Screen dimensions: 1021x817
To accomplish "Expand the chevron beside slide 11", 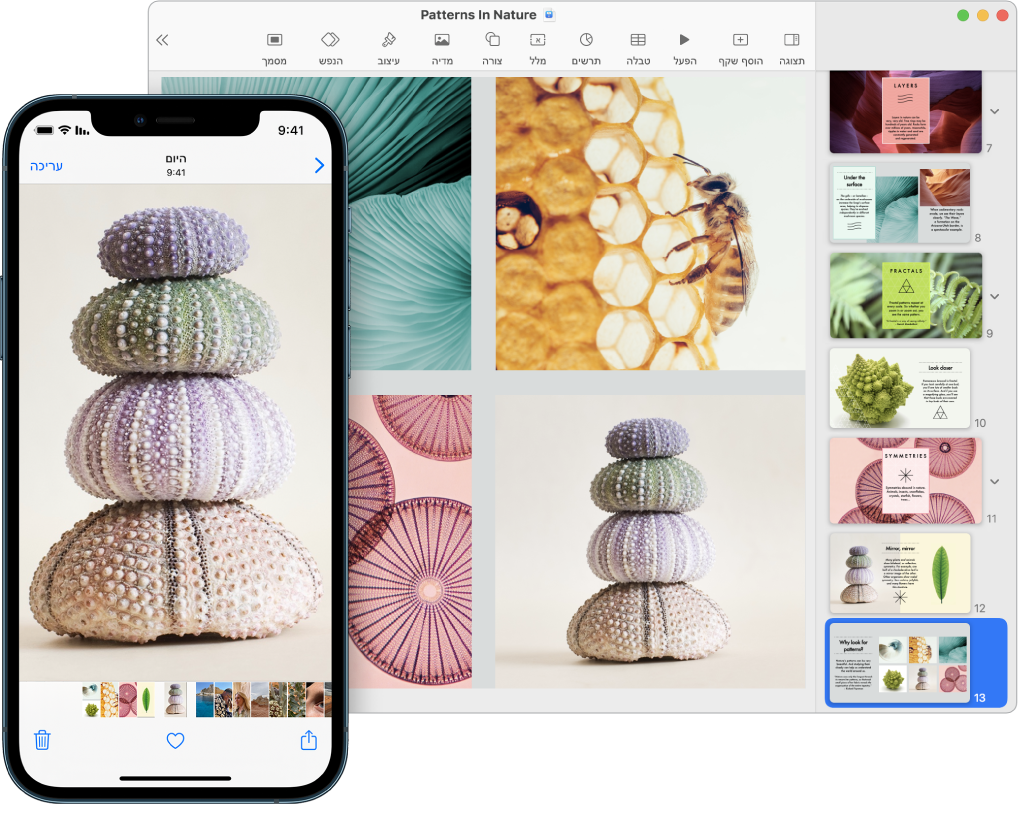I will click(x=993, y=481).
